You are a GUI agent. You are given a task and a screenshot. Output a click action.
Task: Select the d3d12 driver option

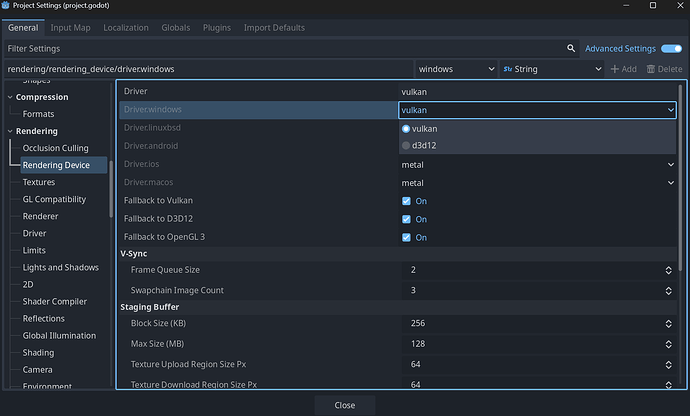tap(423, 146)
